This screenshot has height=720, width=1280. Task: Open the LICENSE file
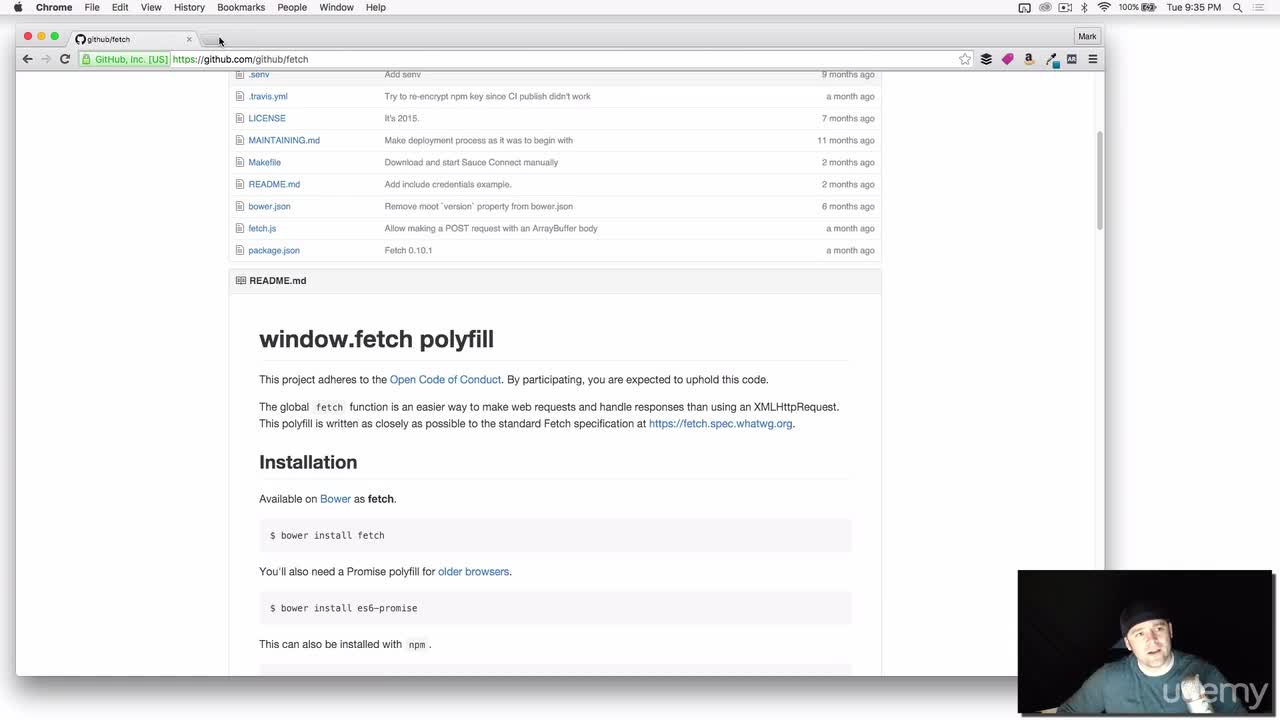(267, 118)
